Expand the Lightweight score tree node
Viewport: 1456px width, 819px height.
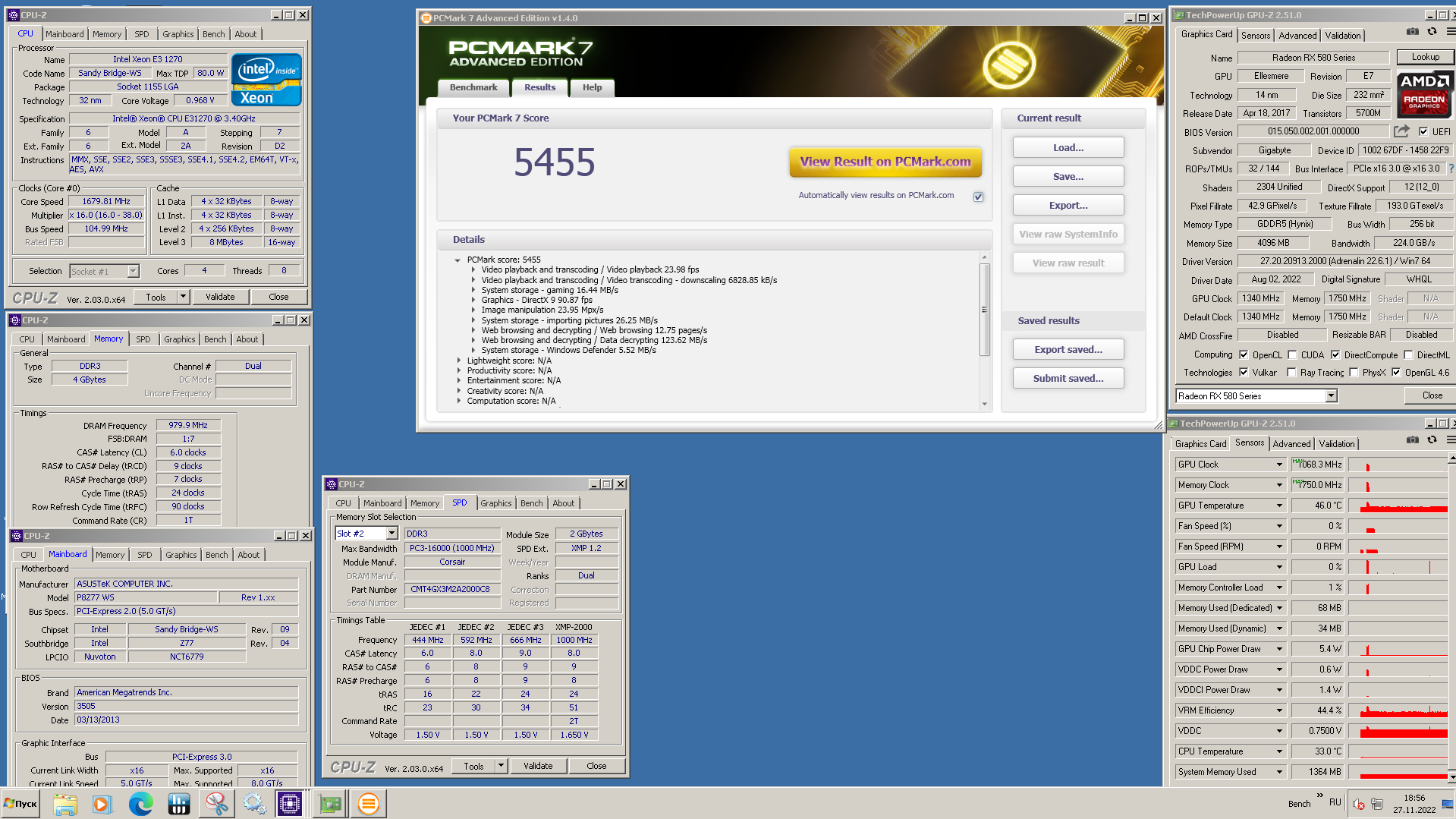pyautogui.click(x=458, y=361)
